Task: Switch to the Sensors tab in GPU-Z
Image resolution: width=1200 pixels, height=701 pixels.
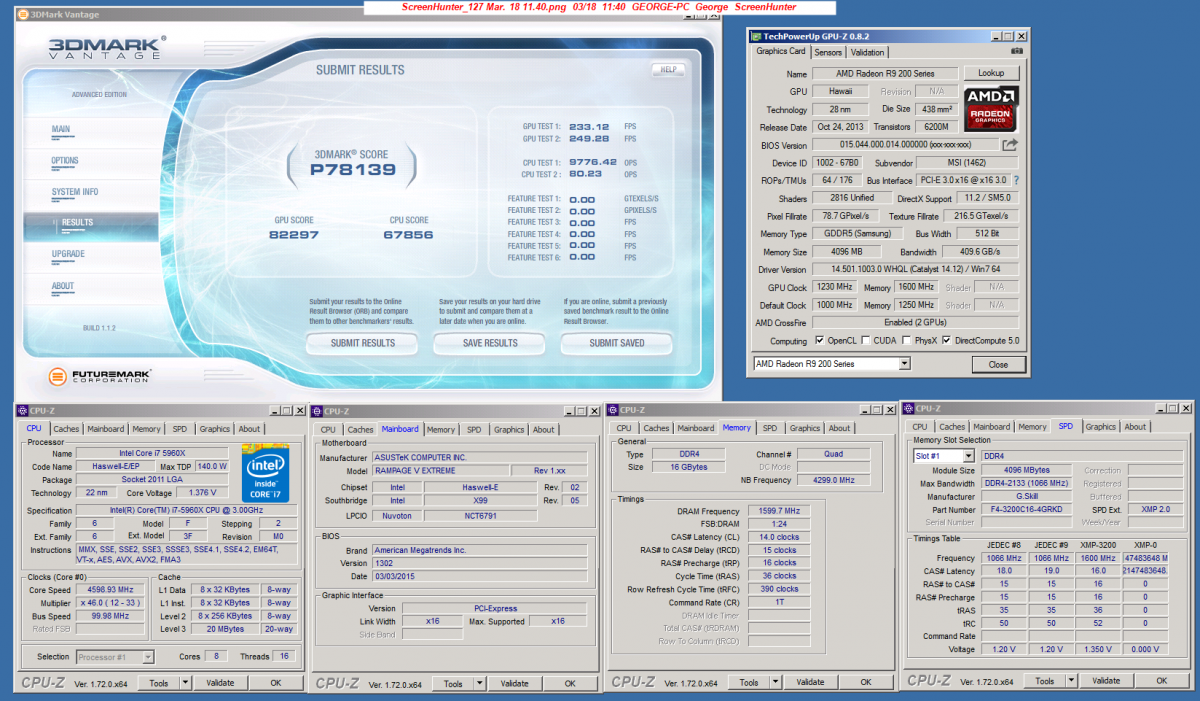Action: point(828,52)
